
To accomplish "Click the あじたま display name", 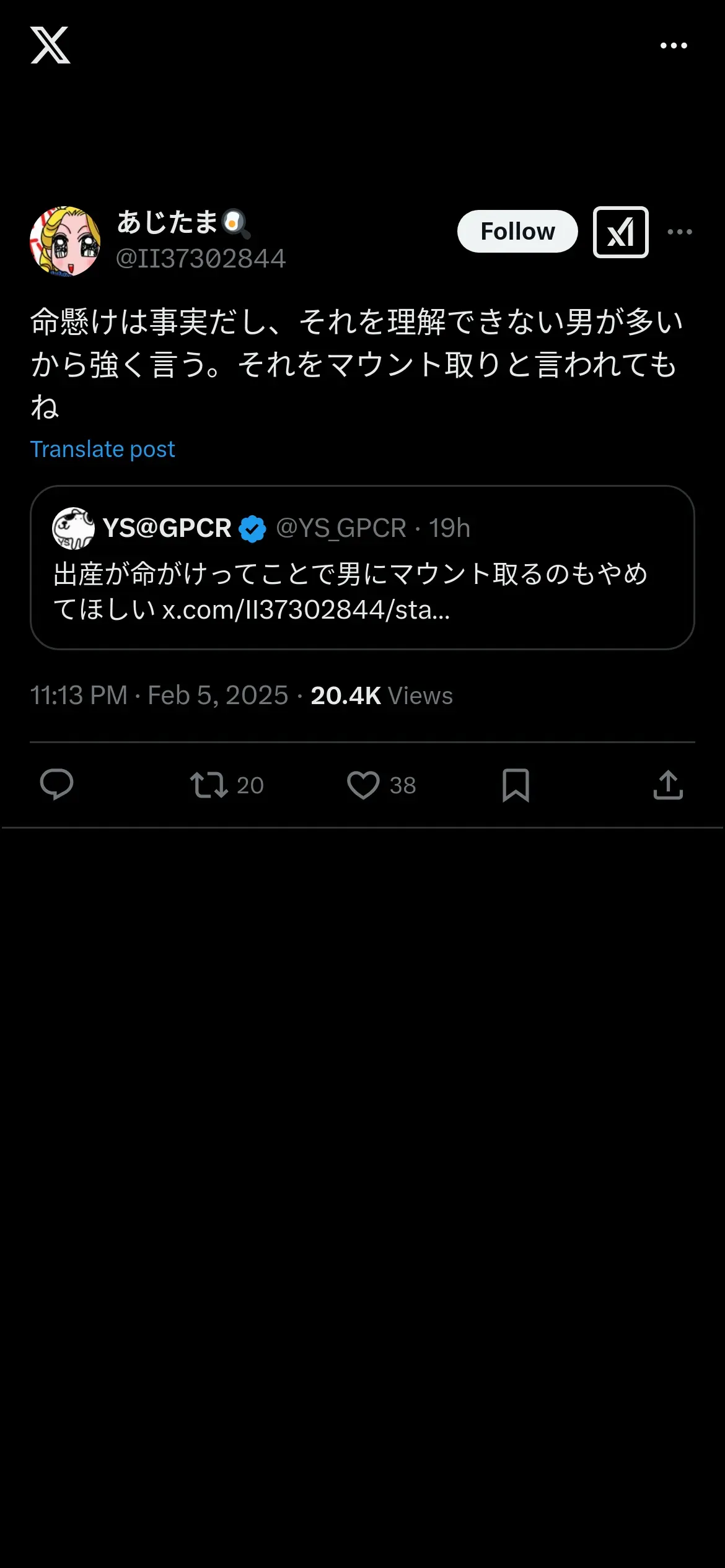I will tap(167, 222).
